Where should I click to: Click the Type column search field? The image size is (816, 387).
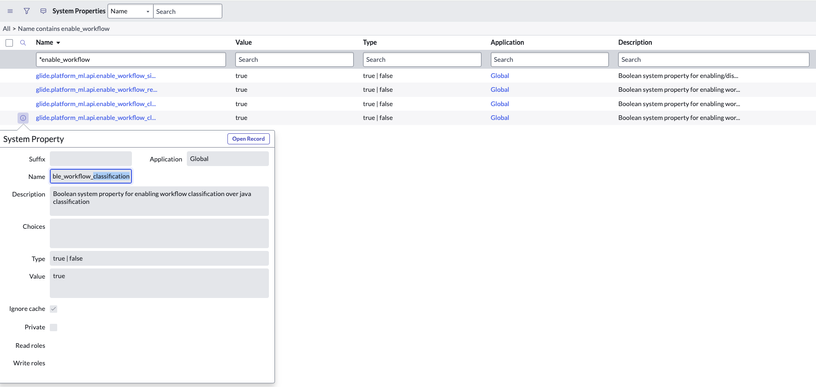pos(422,59)
